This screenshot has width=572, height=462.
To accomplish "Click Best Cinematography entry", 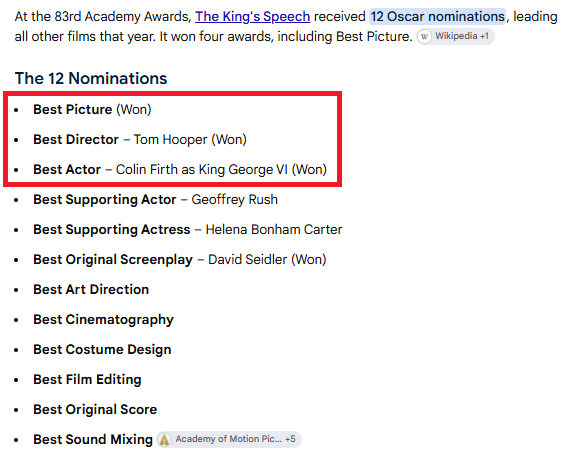I will click(x=104, y=320).
